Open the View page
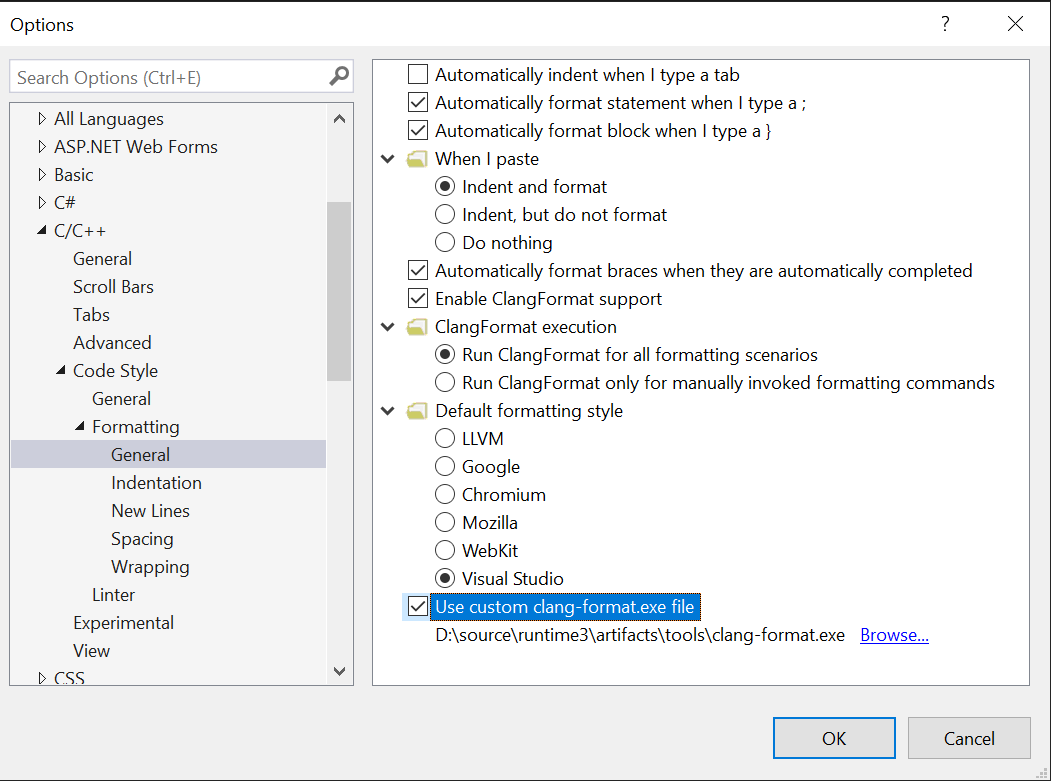The image size is (1051, 781). tap(91, 651)
